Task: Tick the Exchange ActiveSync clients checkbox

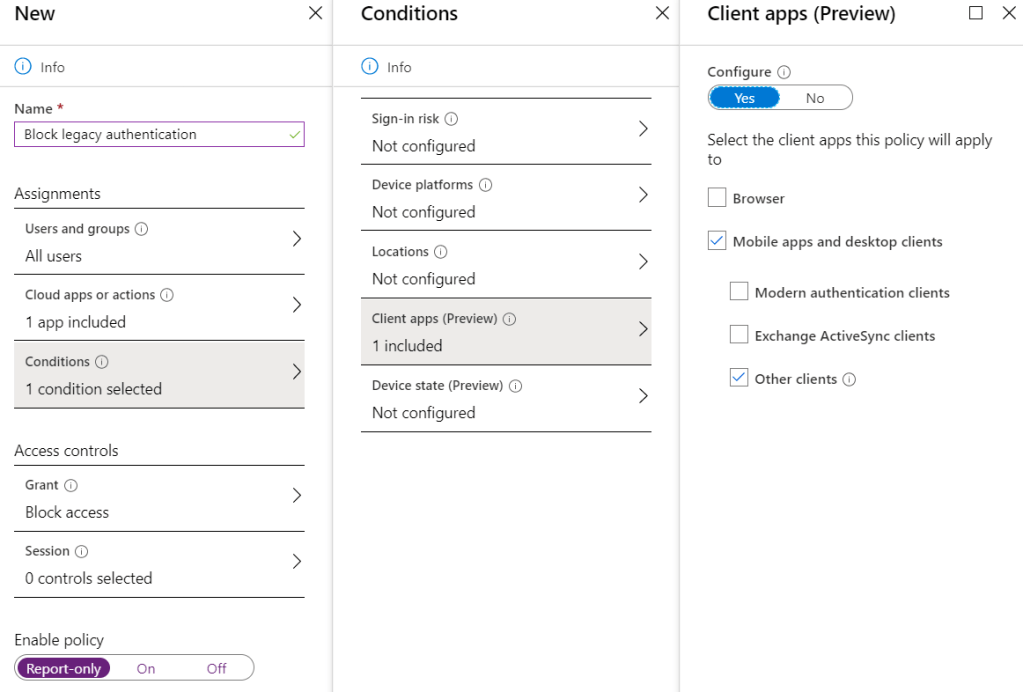Action: click(x=739, y=335)
